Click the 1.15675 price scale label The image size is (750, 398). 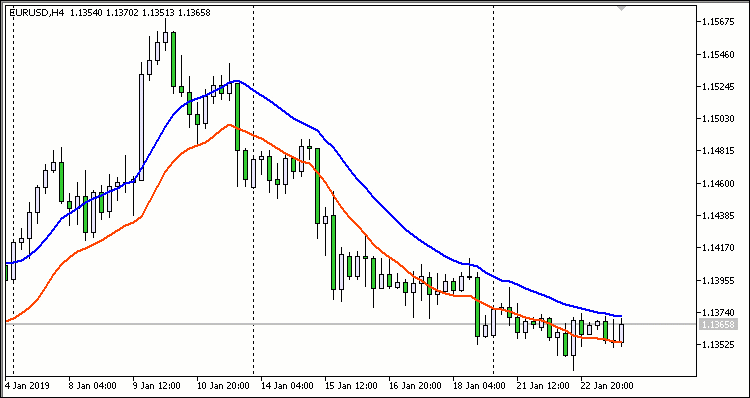coord(717,22)
